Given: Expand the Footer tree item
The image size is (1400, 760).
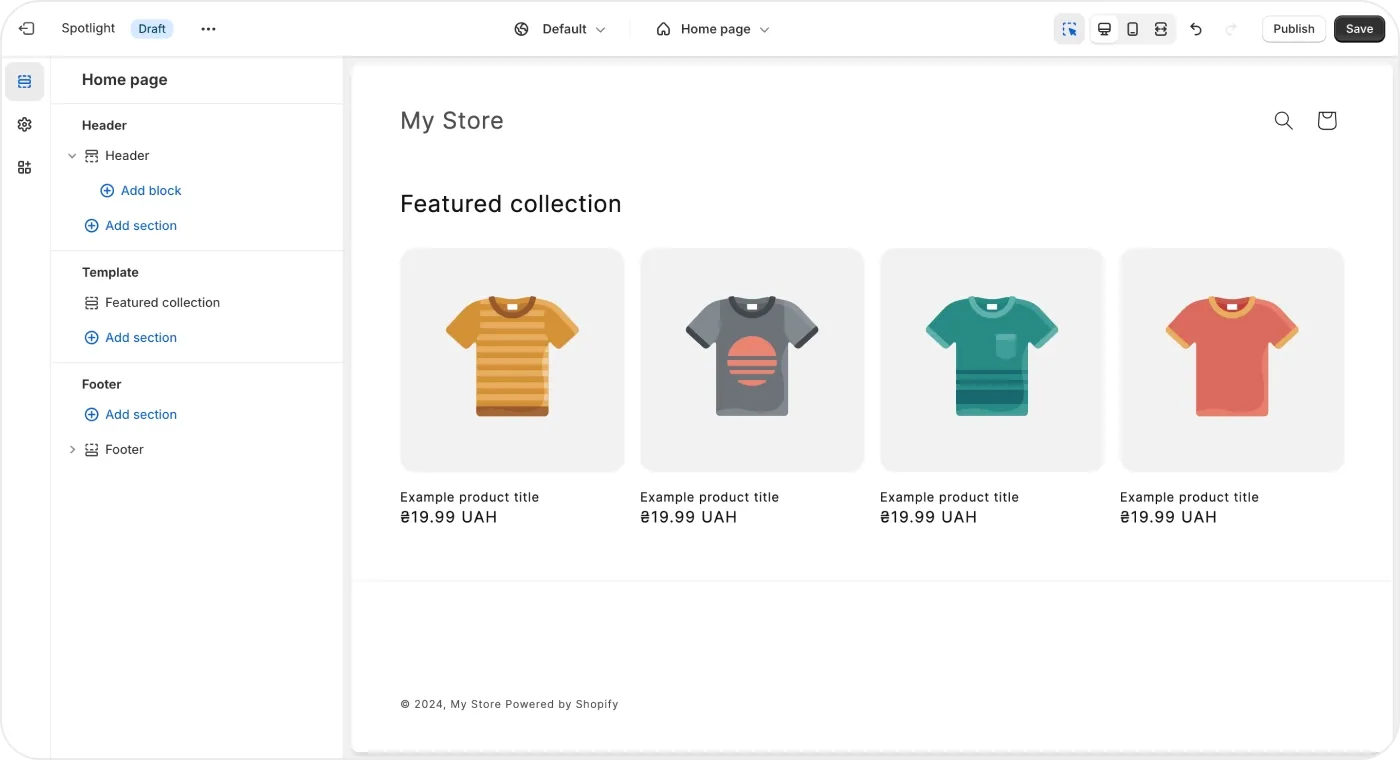Looking at the screenshot, I should click(72, 449).
